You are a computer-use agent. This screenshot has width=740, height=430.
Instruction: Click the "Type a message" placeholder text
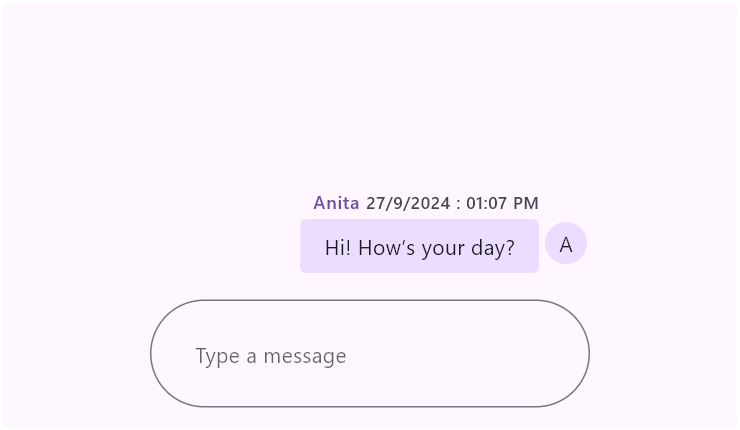[271, 356]
